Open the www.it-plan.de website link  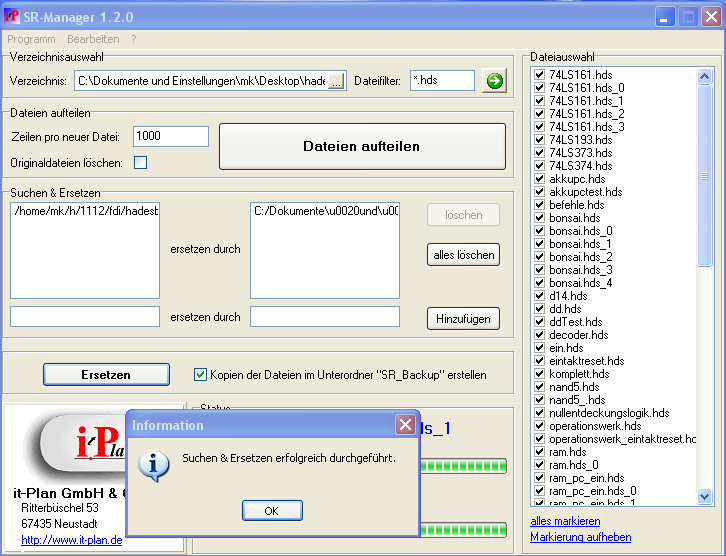click(x=71, y=540)
